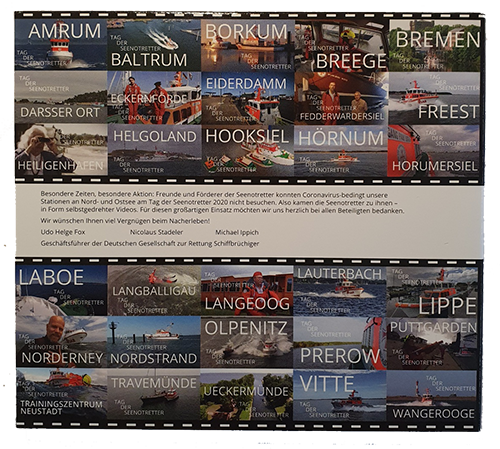Open the HELGOLAND thumbnail

tap(155, 150)
